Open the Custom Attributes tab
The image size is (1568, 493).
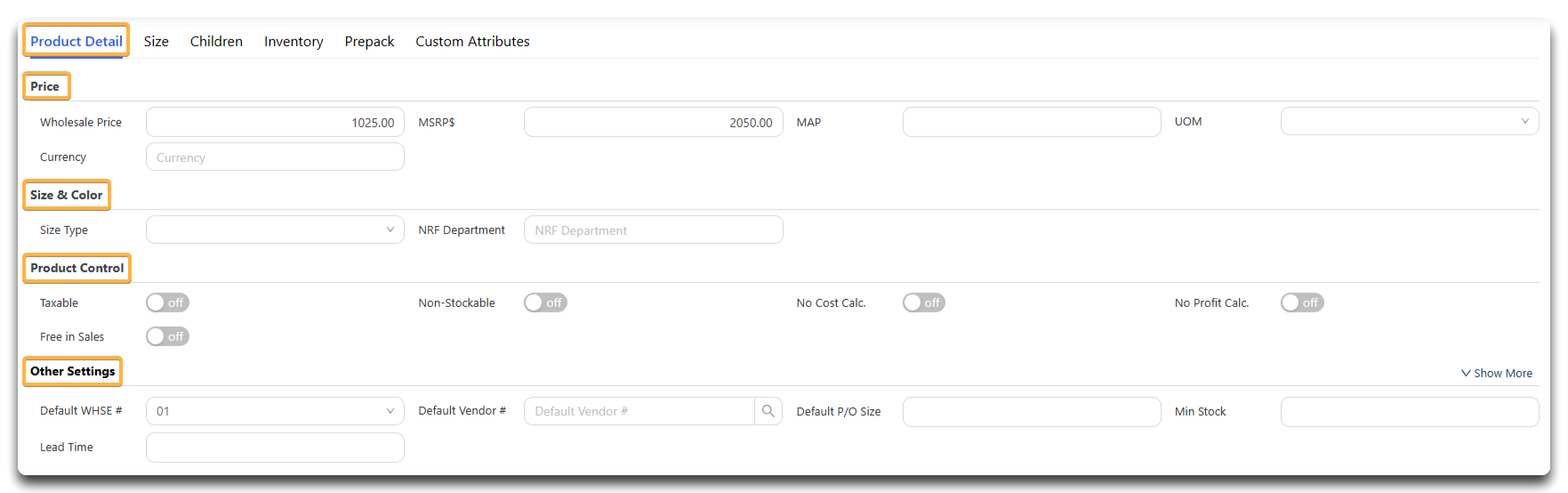click(x=472, y=41)
